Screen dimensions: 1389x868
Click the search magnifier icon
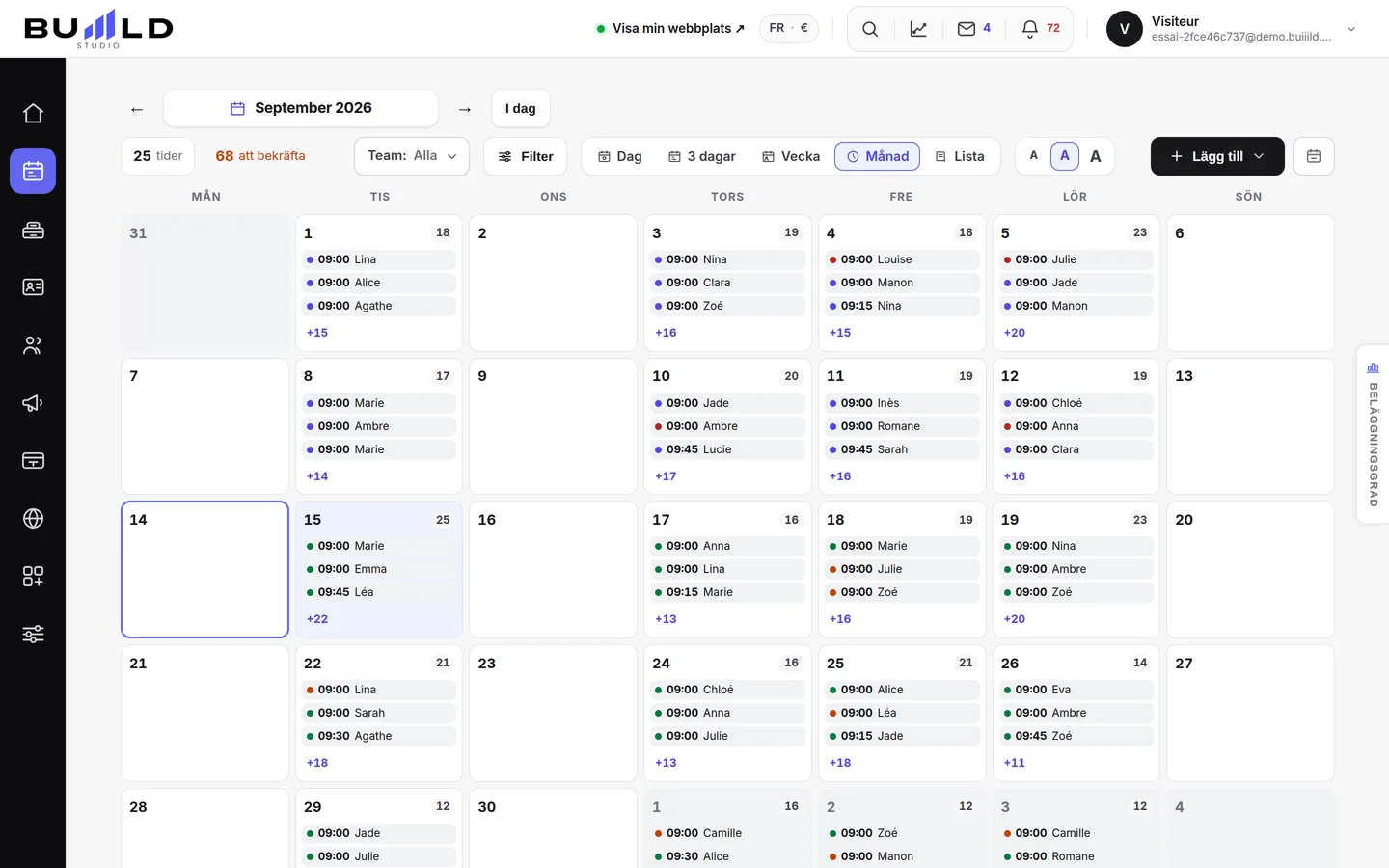pos(870,29)
